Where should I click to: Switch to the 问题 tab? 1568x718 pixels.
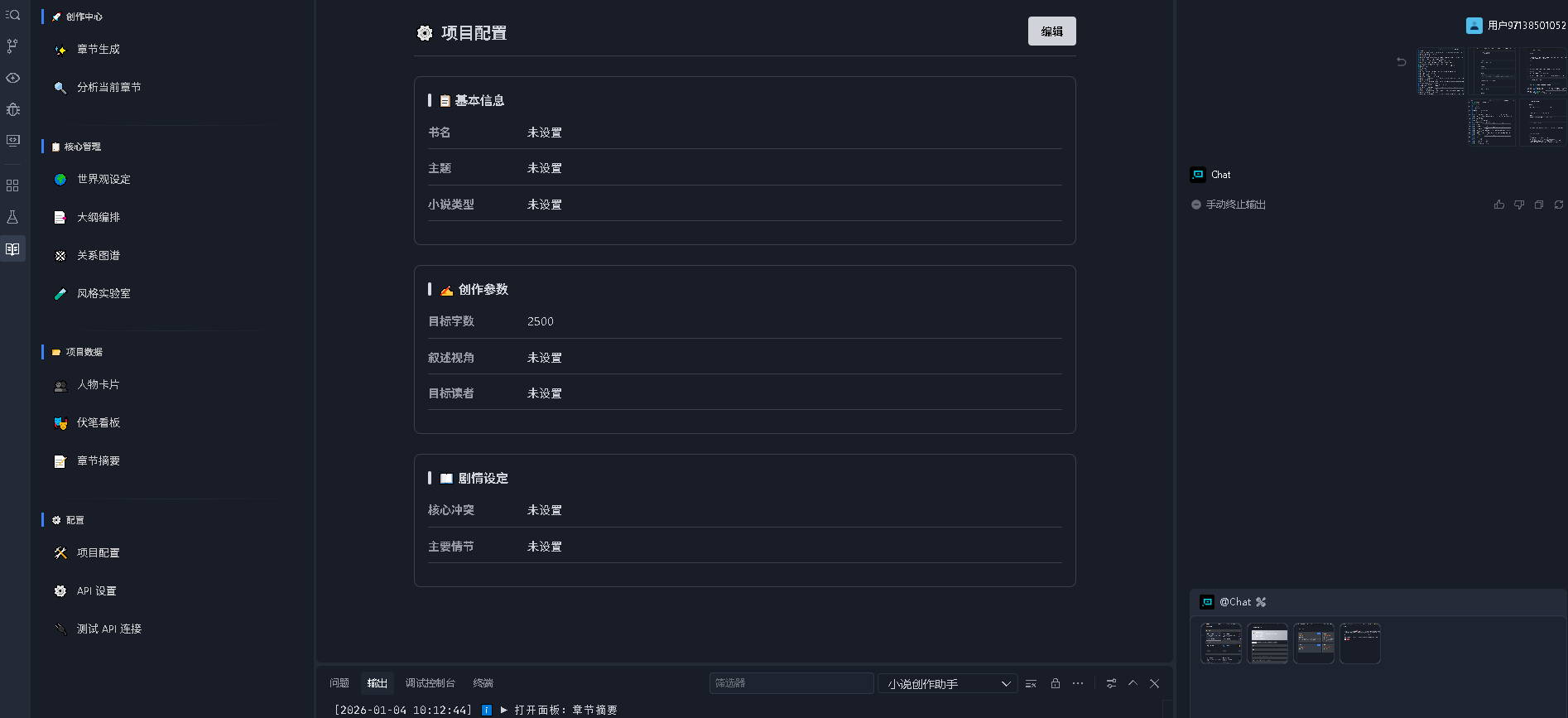tap(339, 683)
